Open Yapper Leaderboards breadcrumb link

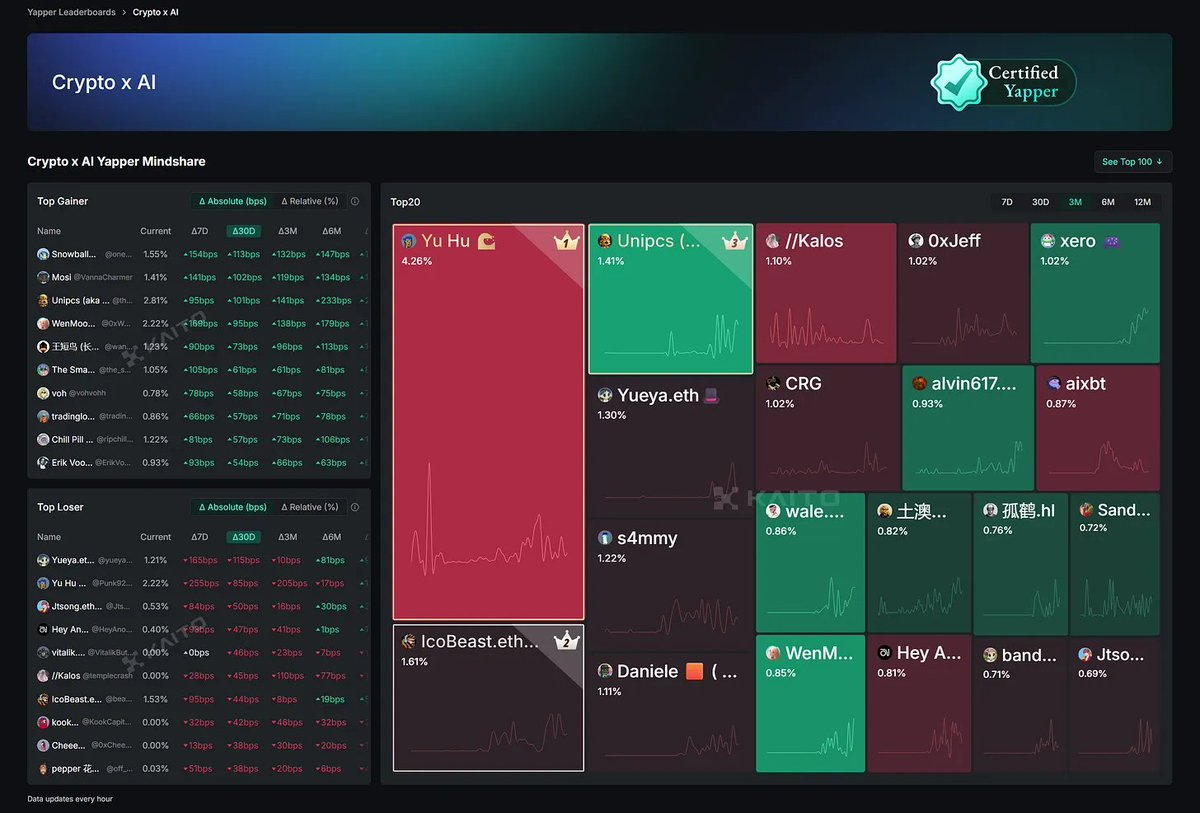click(71, 12)
